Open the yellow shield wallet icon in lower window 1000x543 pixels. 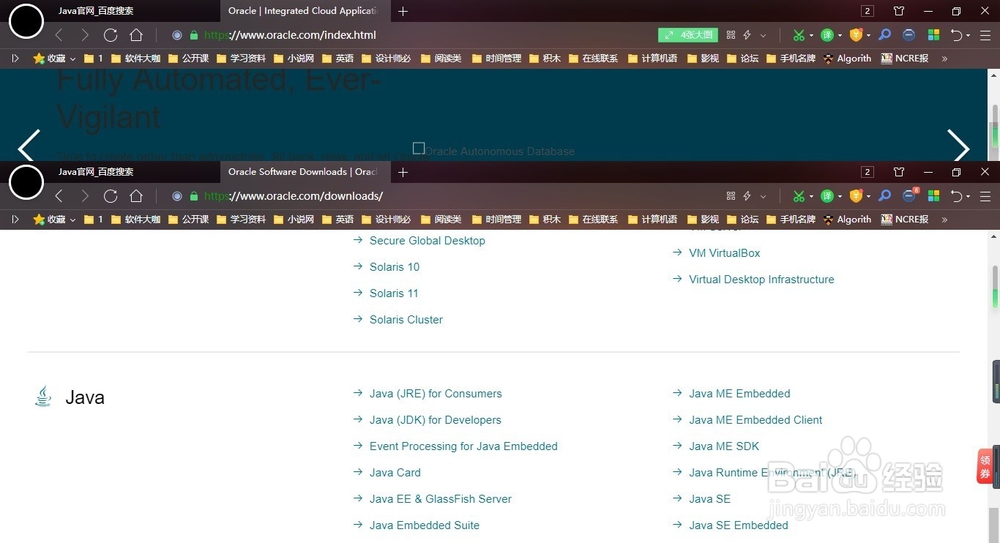pyautogui.click(x=856, y=196)
